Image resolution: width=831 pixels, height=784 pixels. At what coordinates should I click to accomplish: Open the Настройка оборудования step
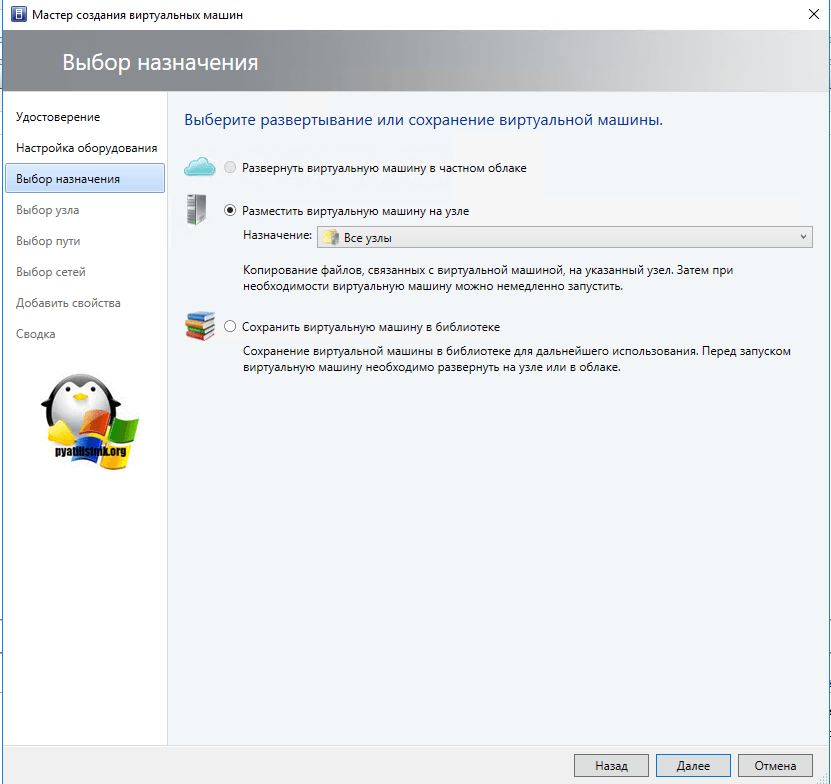pos(86,148)
